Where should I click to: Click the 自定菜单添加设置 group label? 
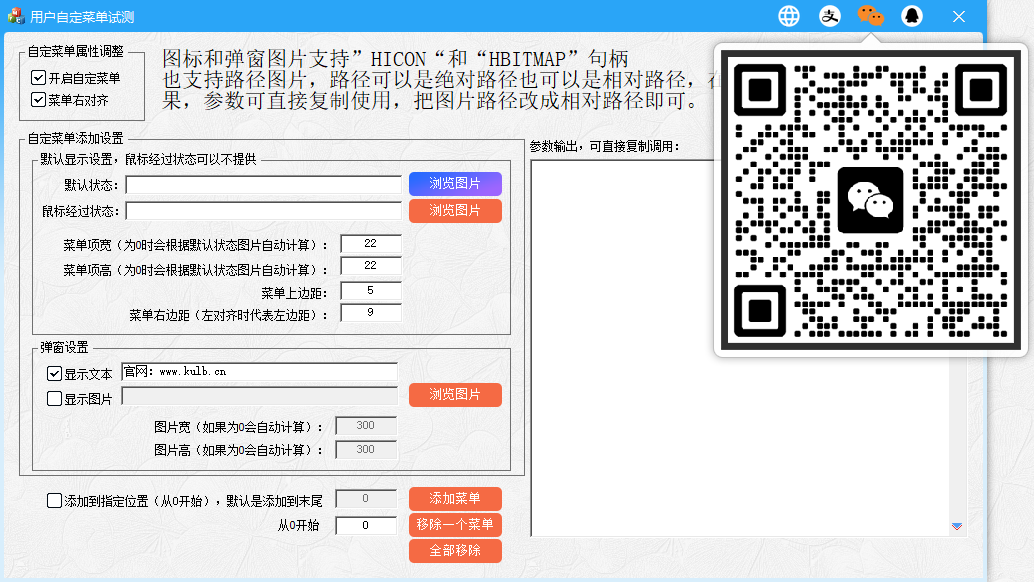pyautogui.click(x=75, y=138)
